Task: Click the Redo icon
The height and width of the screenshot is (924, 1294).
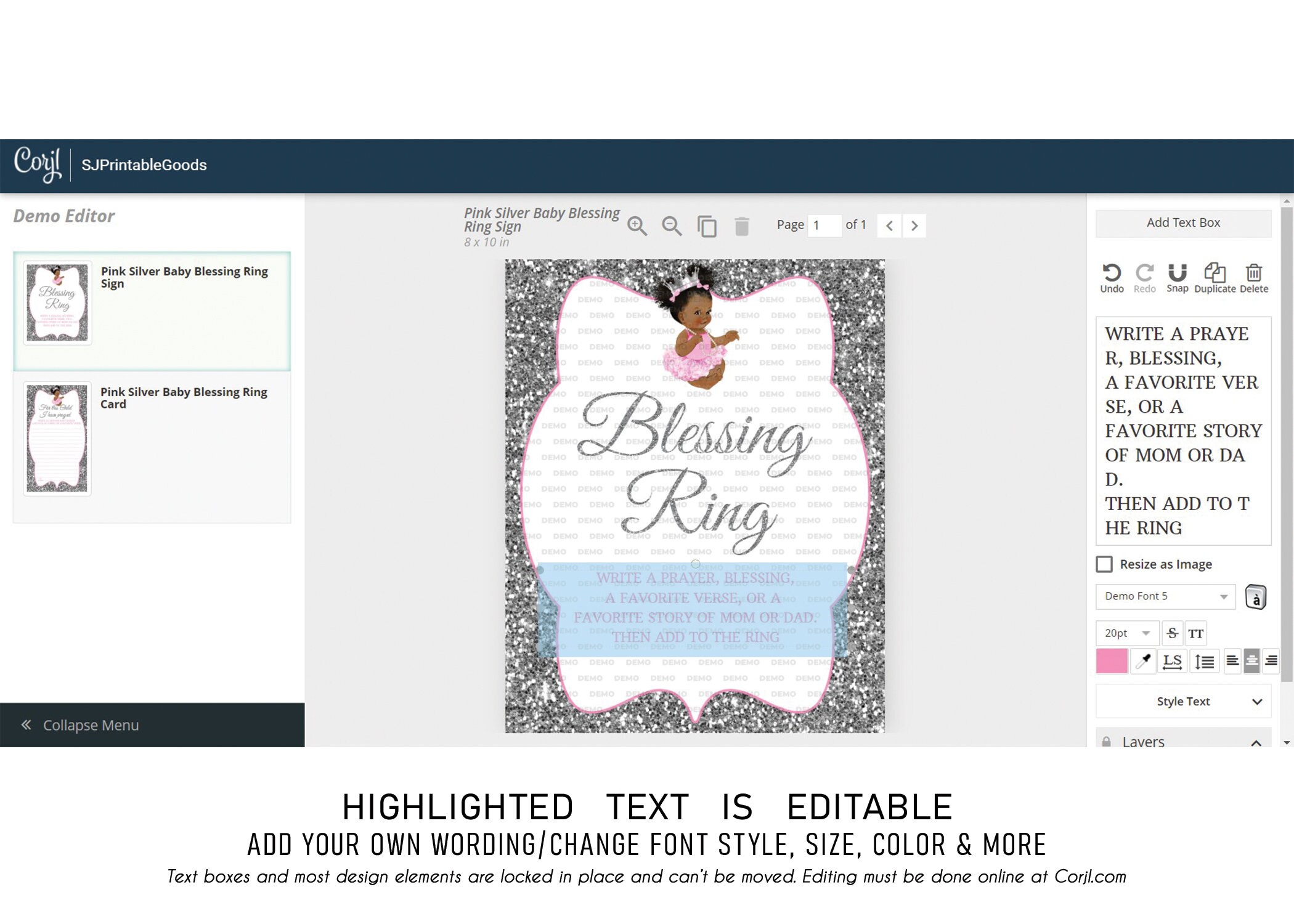Action: point(1145,278)
